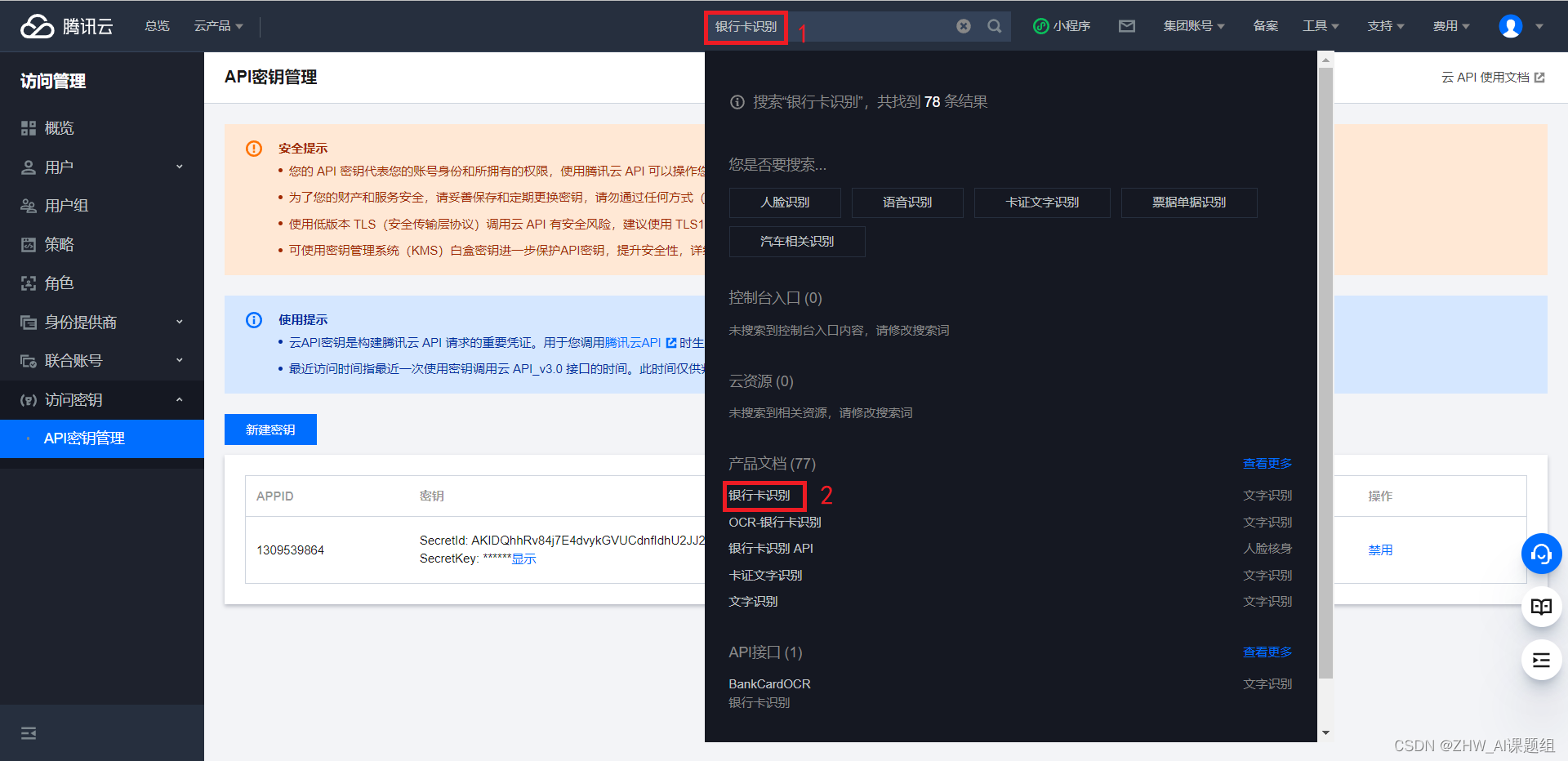Screen dimensions: 1568x761
Task: Click the Tencent Cloud logo
Action: (67, 26)
